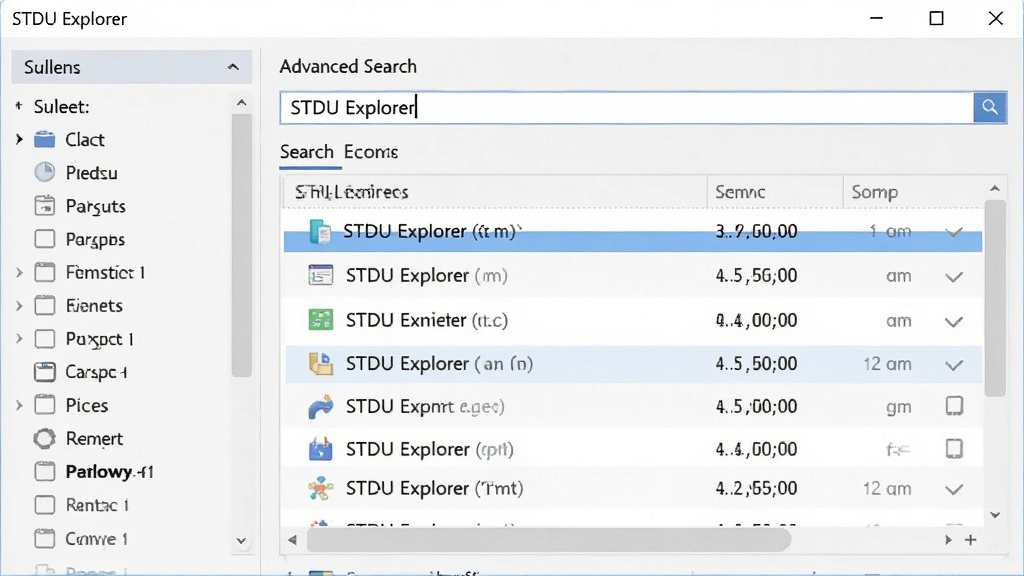This screenshot has height=576, width=1024.
Task: Expand the Puxpct 1 tree node
Action: coord(19,339)
